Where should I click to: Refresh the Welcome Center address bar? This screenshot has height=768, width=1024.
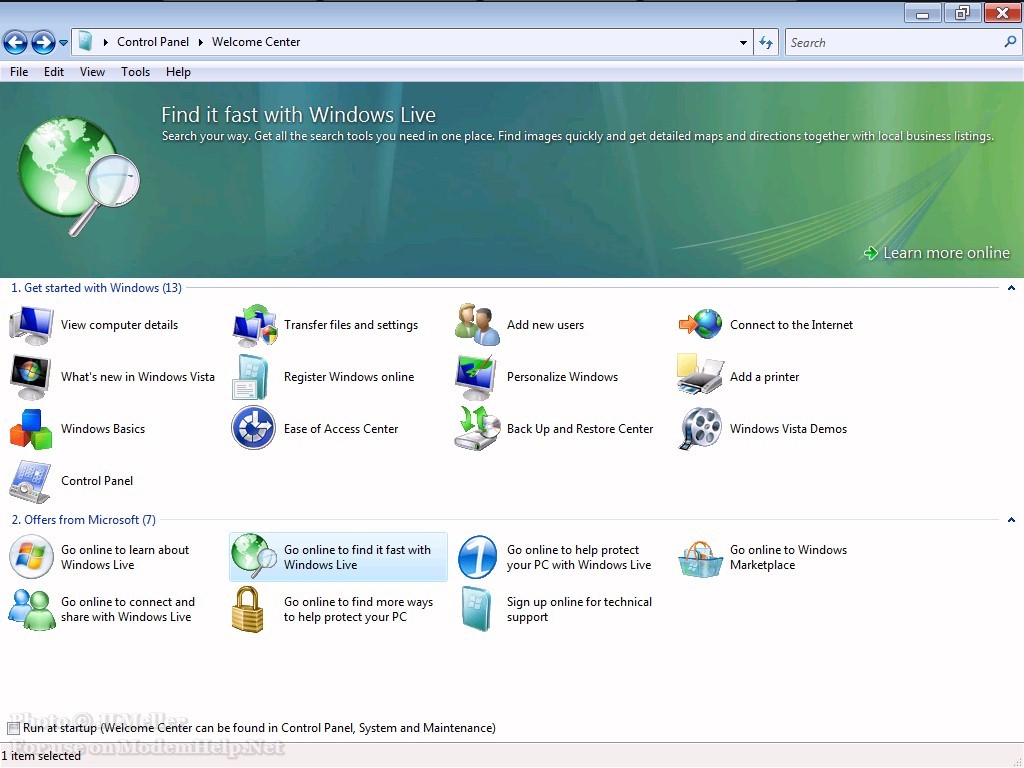(766, 42)
